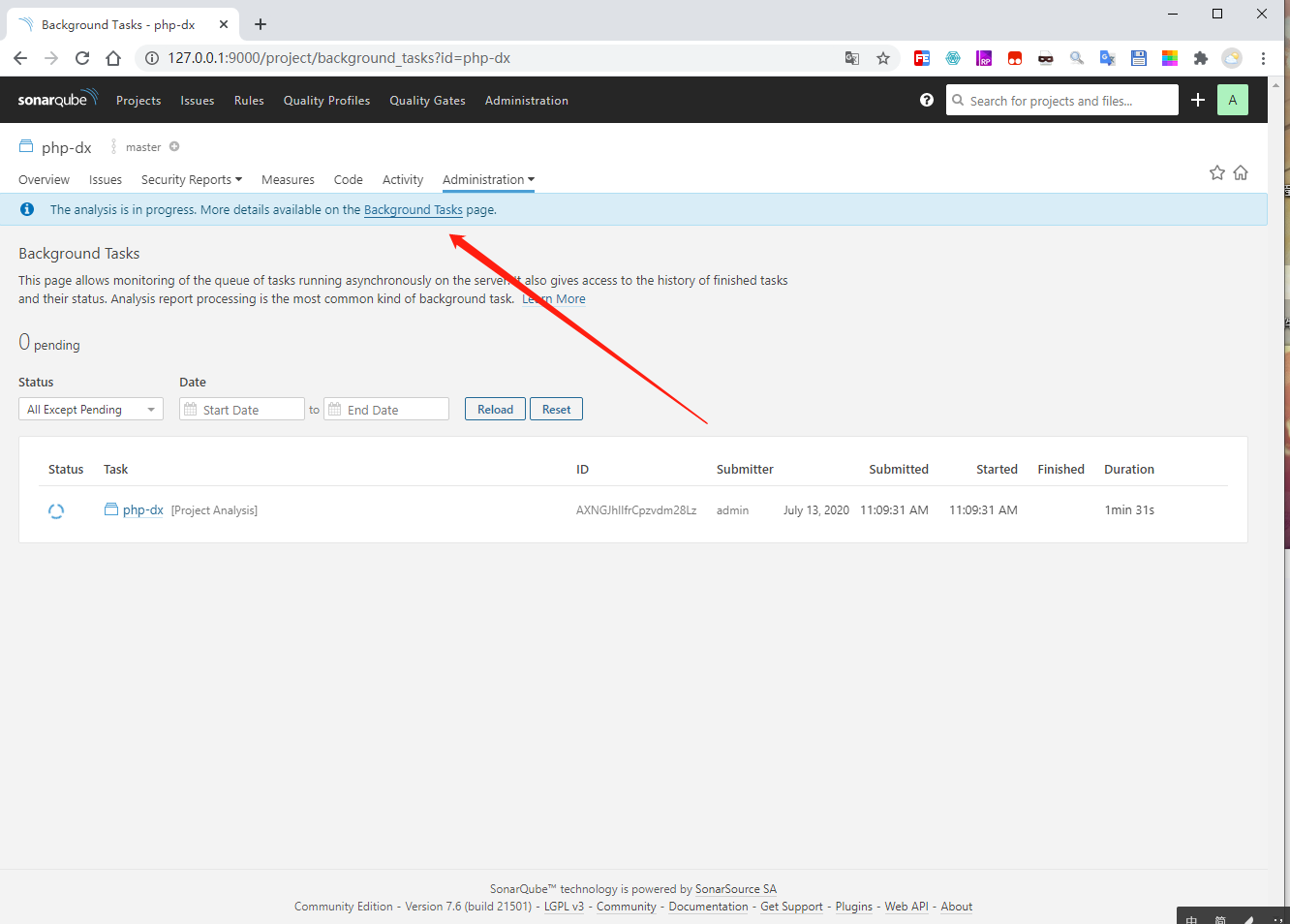Image resolution: width=1290 pixels, height=924 pixels.
Task: Open global Administration in top navigation
Action: tap(527, 101)
